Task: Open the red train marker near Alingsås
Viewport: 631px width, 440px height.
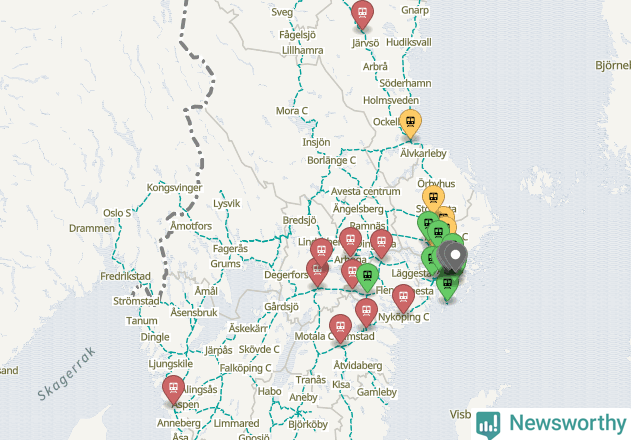Action: point(174,388)
